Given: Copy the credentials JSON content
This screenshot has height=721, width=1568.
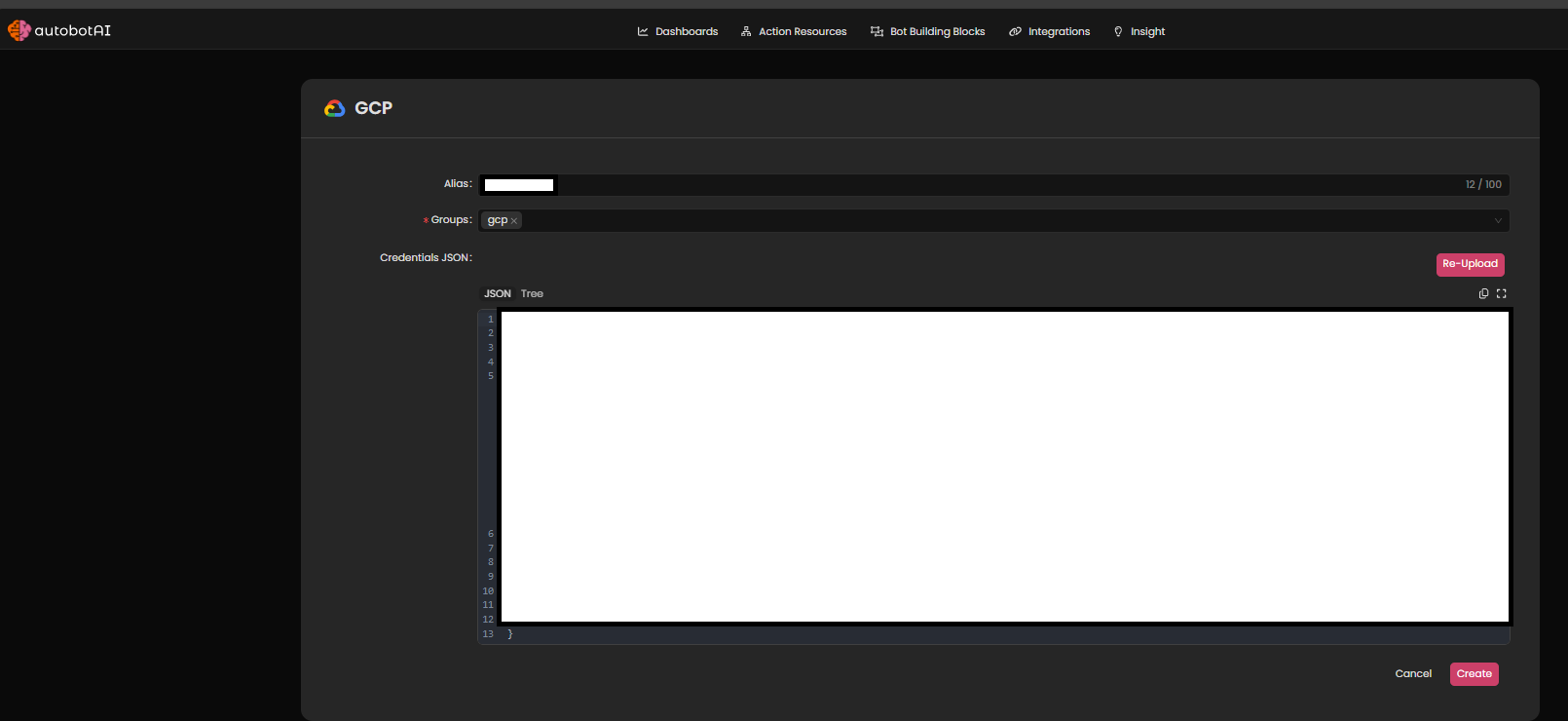Looking at the screenshot, I should pos(1483,293).
